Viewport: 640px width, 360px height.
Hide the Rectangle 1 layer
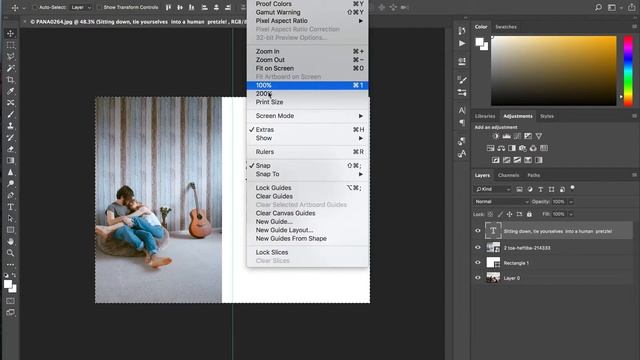coord(478,262)
